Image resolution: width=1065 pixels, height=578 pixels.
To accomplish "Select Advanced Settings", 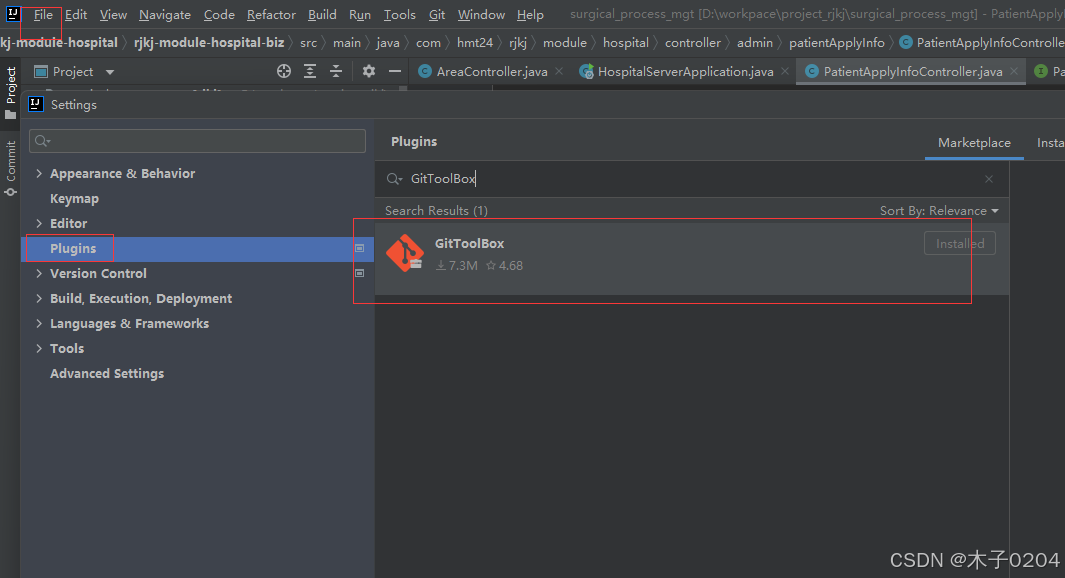I will 107,374.
